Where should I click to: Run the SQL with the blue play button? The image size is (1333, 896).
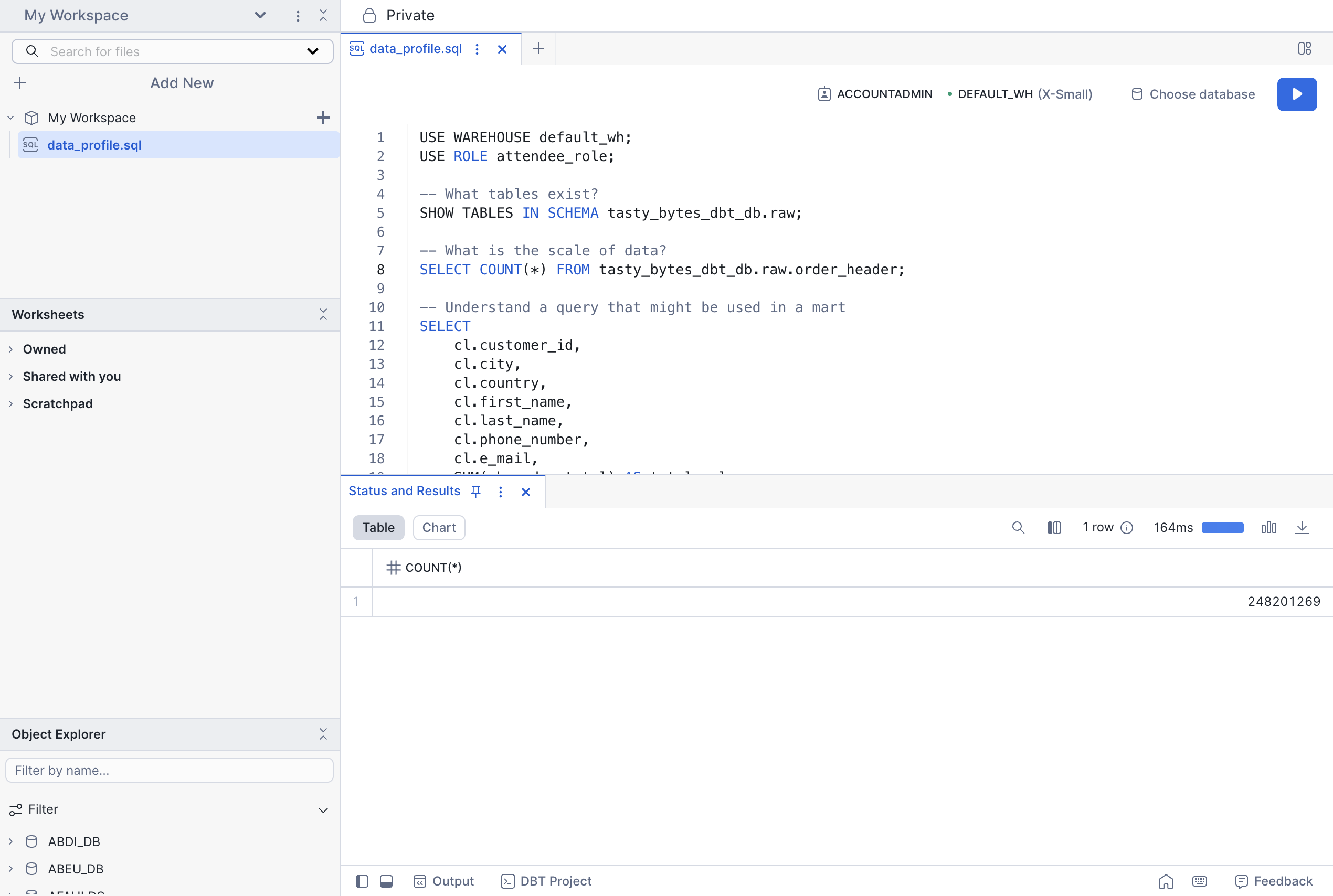[x=1296, y=94]
